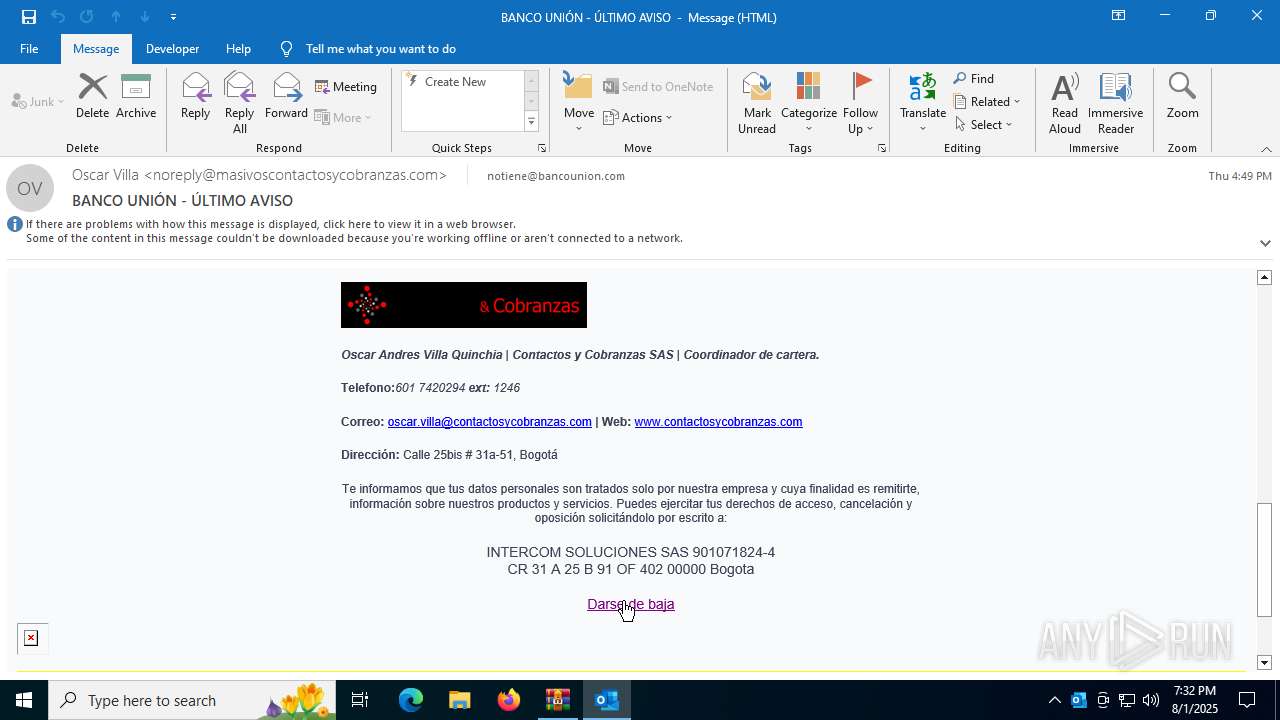The height and width of the screenshot is (720, 1280).
Task: Go to previous item with up arrow
Action: pos(115,17)
